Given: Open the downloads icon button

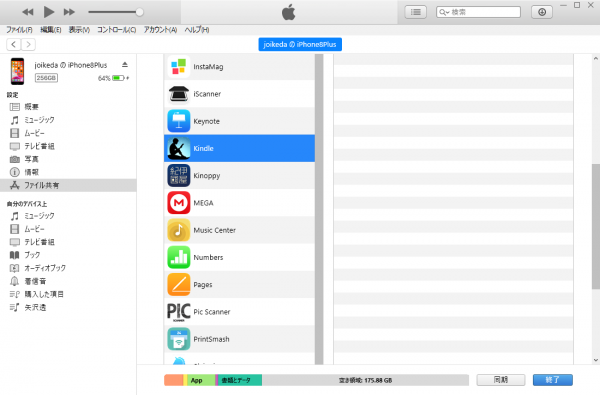Looking at the screenshot, I should point(542,12).
